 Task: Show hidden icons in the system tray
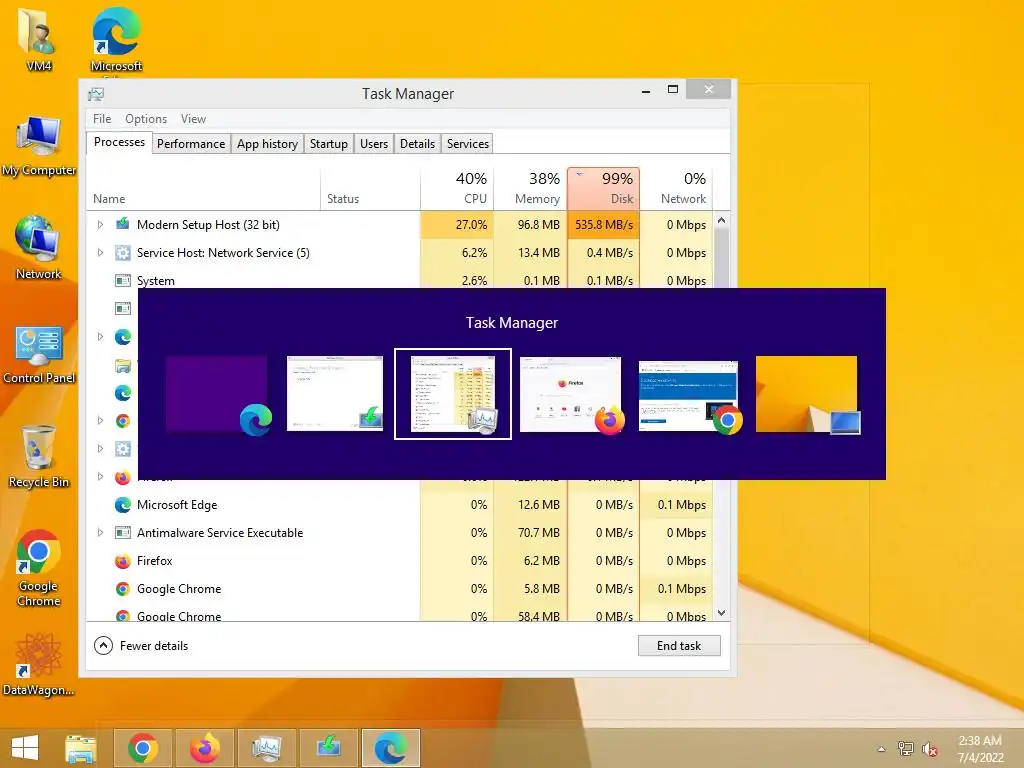(x=881, y=749)
